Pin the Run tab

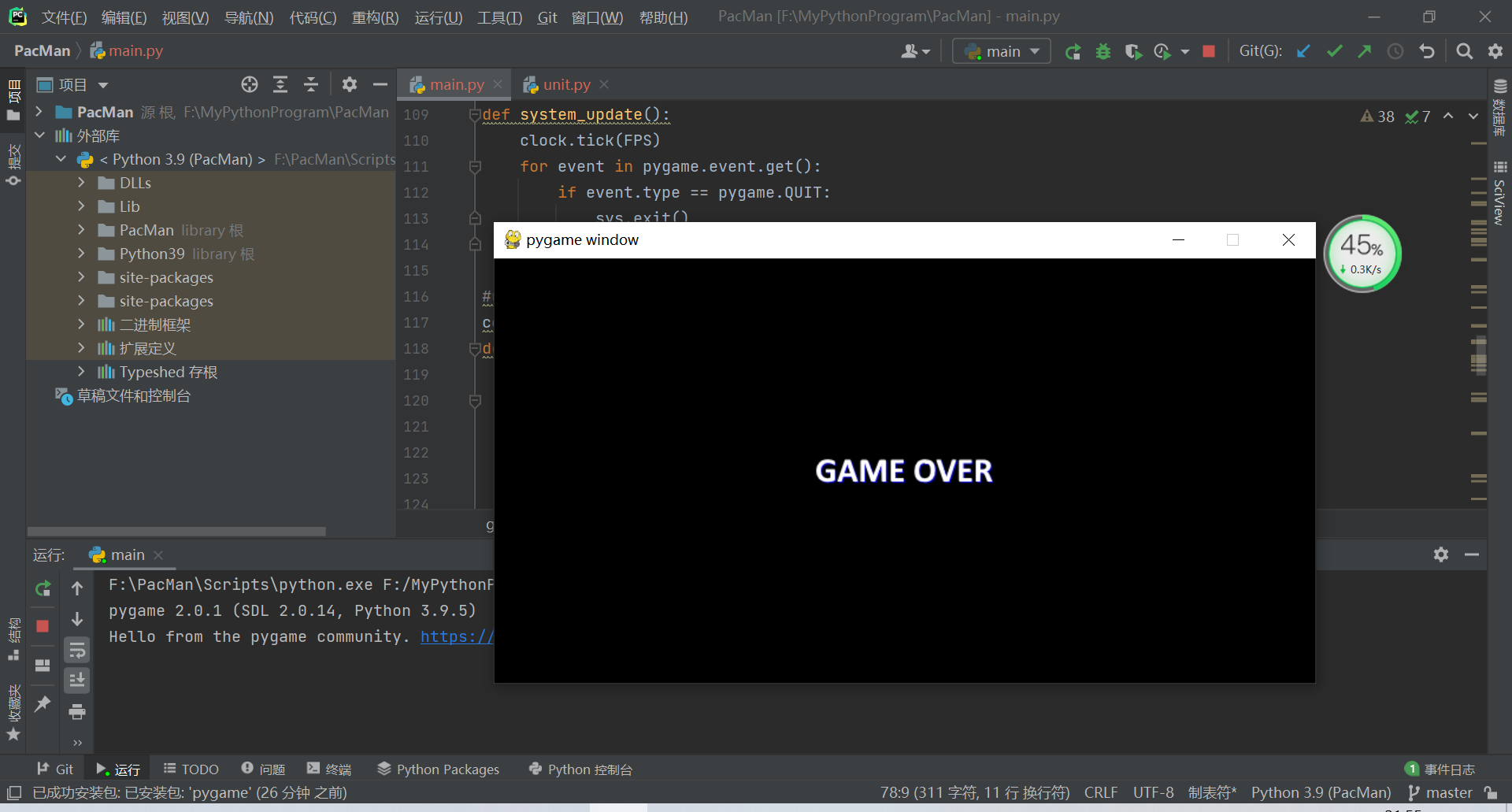click(x=43, y=703)
